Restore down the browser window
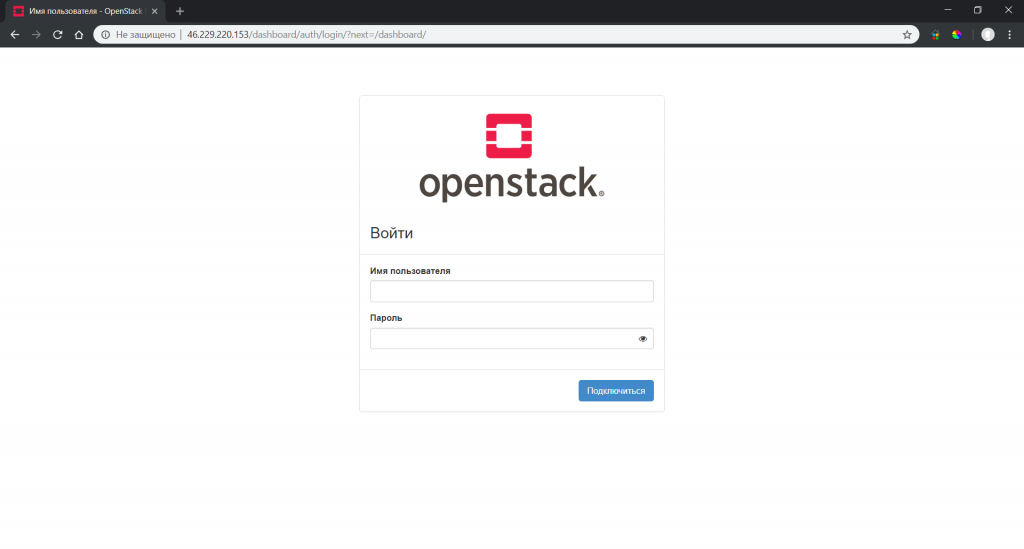This screenshot has width=1024, height=549. tap(978, 10)
